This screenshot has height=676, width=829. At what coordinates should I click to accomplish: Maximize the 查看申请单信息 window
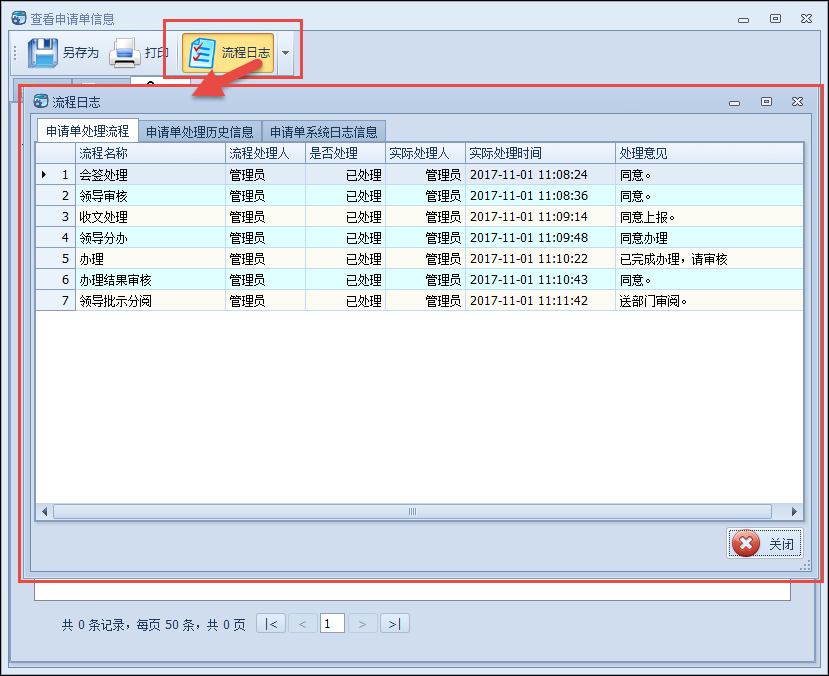tap(775, 18)
